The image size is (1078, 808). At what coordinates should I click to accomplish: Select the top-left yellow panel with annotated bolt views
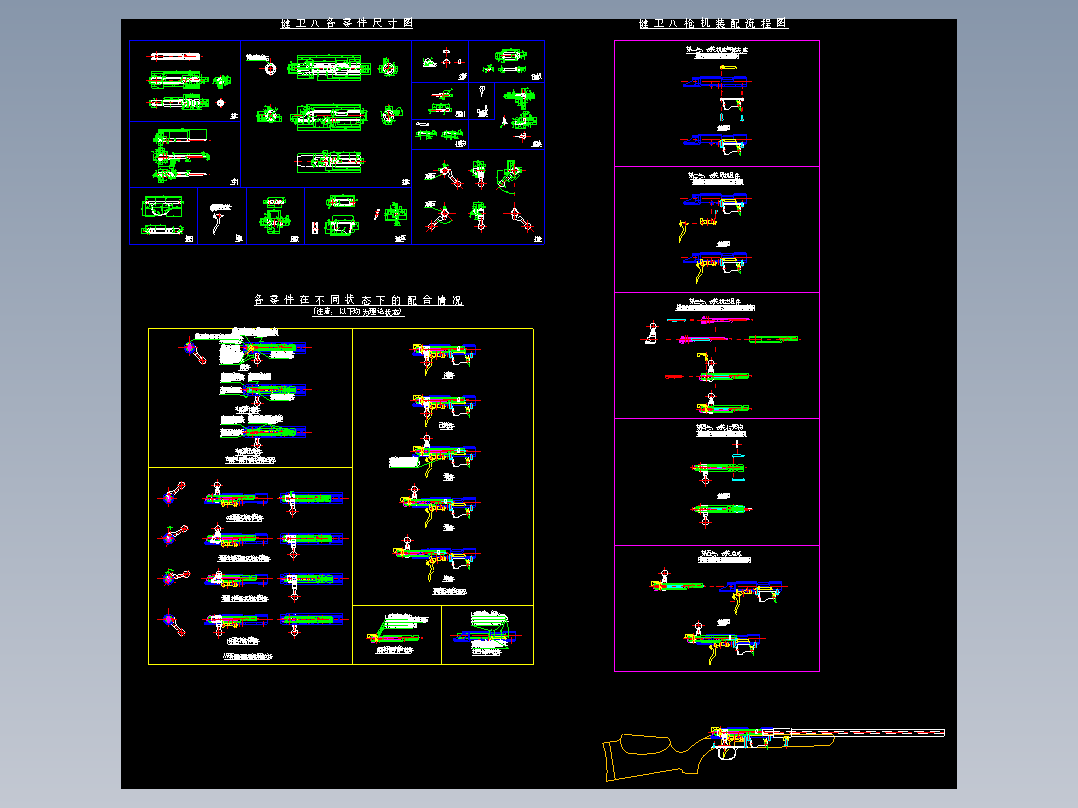(250, 398)
